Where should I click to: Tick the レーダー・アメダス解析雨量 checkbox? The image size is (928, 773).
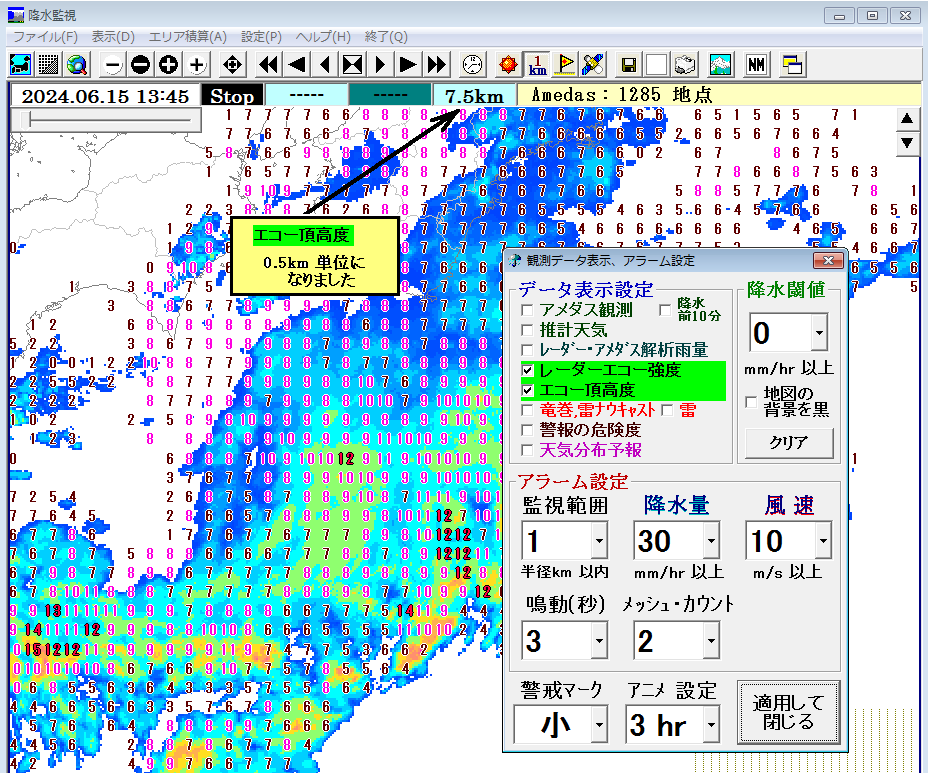(527, 350)
